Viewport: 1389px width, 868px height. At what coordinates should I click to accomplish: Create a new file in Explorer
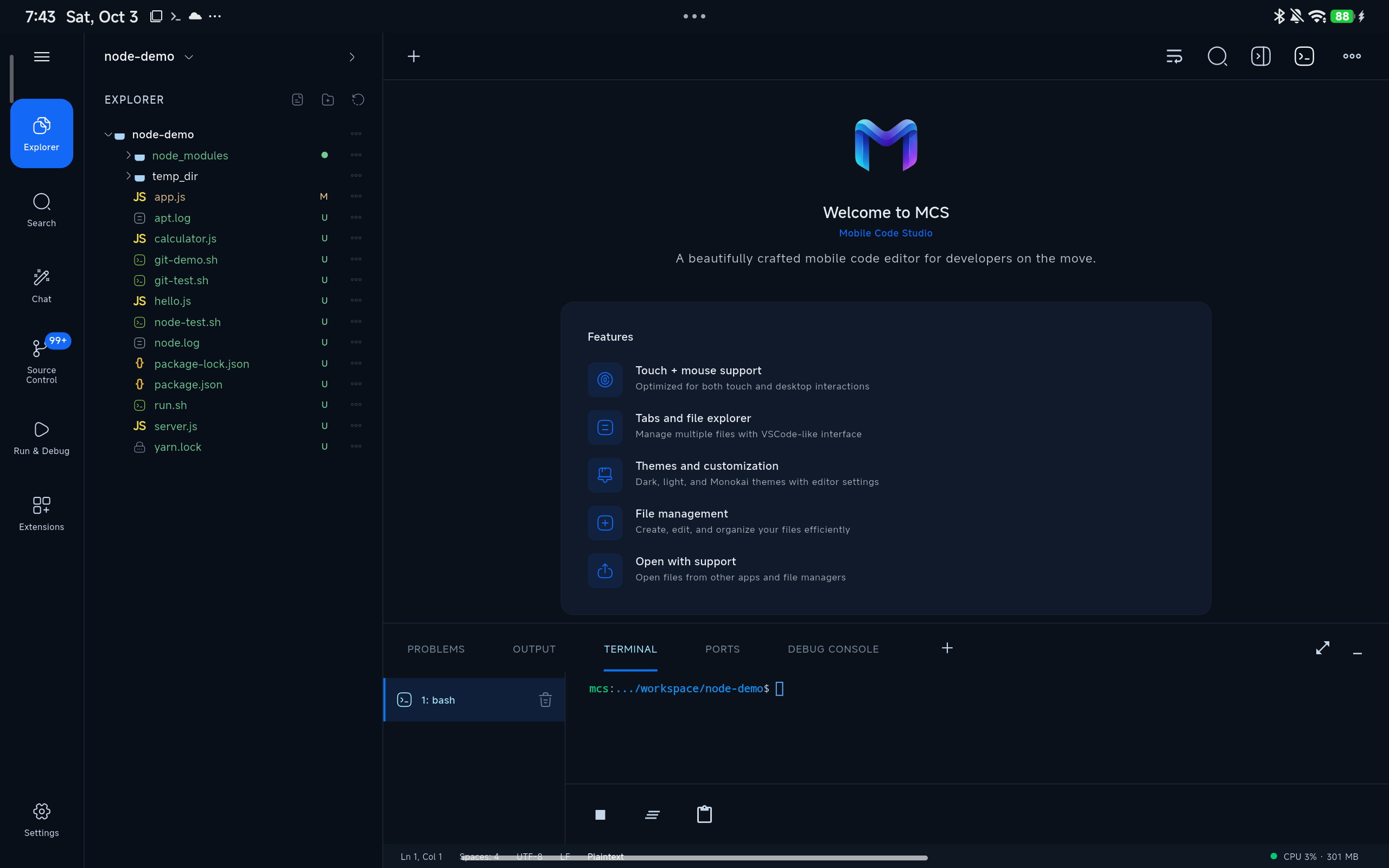[297, 99]
